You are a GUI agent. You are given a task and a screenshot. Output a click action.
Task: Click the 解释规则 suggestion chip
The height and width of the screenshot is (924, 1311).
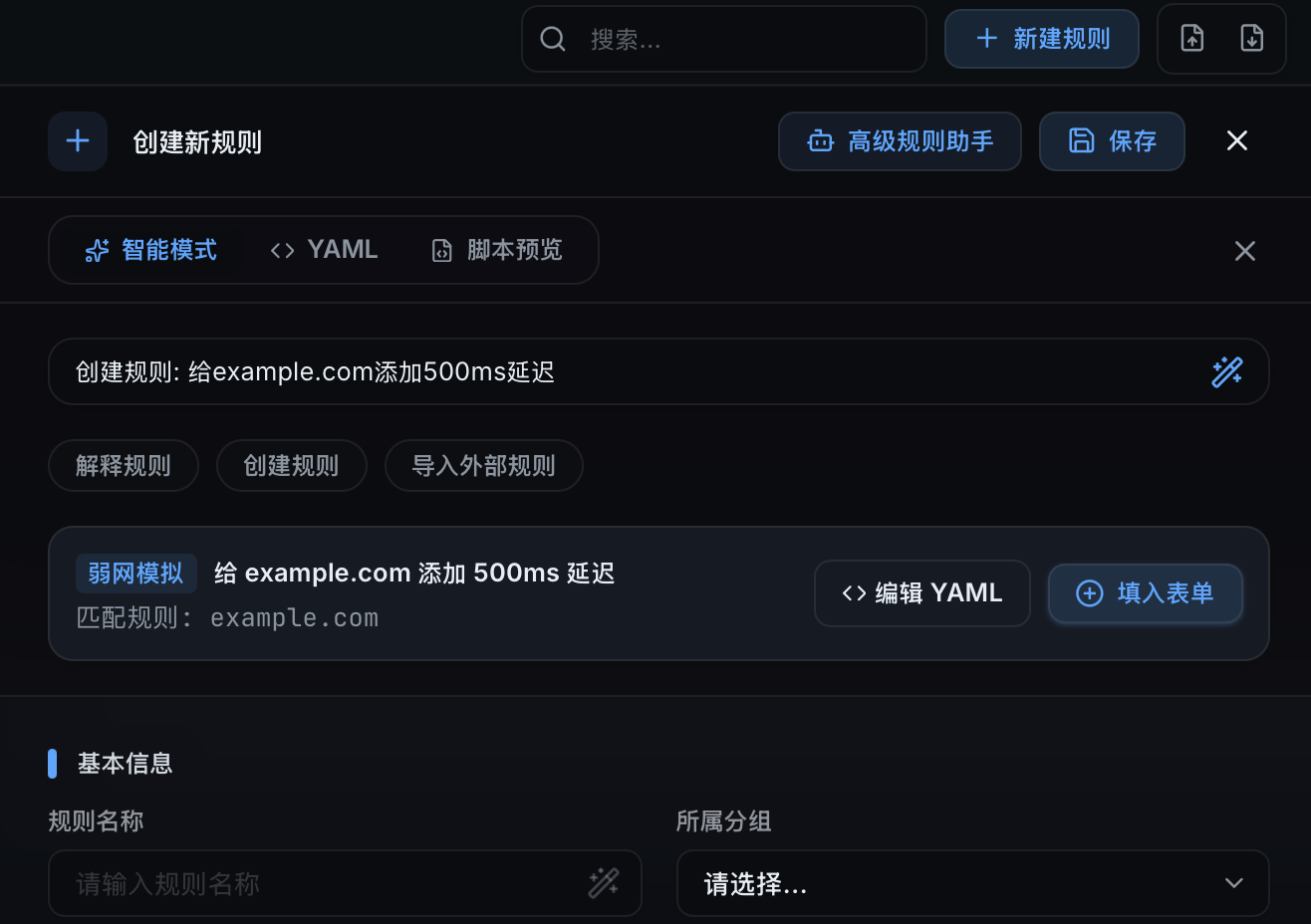click(123, 465)
